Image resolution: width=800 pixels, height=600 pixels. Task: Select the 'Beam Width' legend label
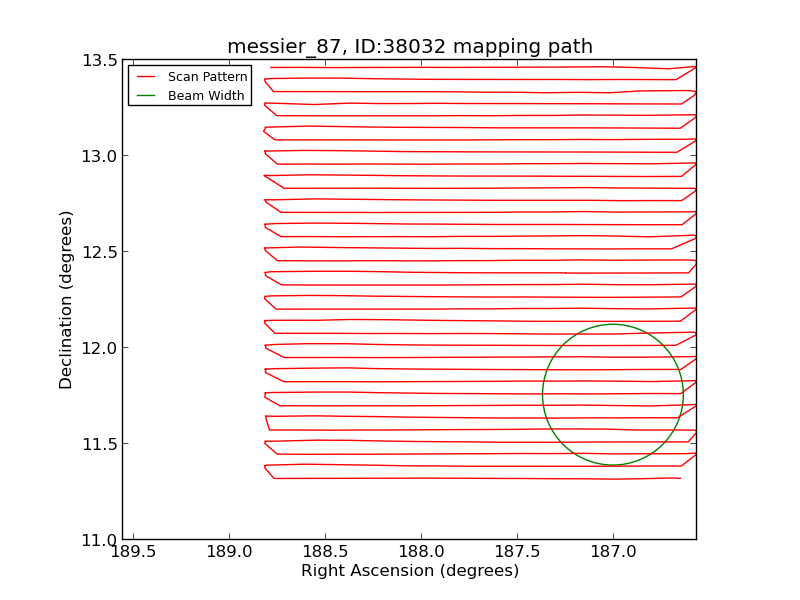pyautogui.click(x=206, y=95)
